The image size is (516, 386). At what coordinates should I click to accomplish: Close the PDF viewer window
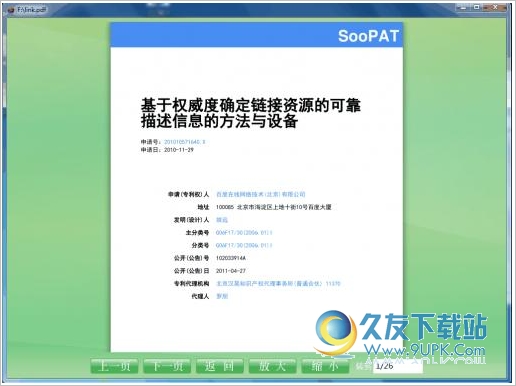pyautogui.click(x=496, y=7)
